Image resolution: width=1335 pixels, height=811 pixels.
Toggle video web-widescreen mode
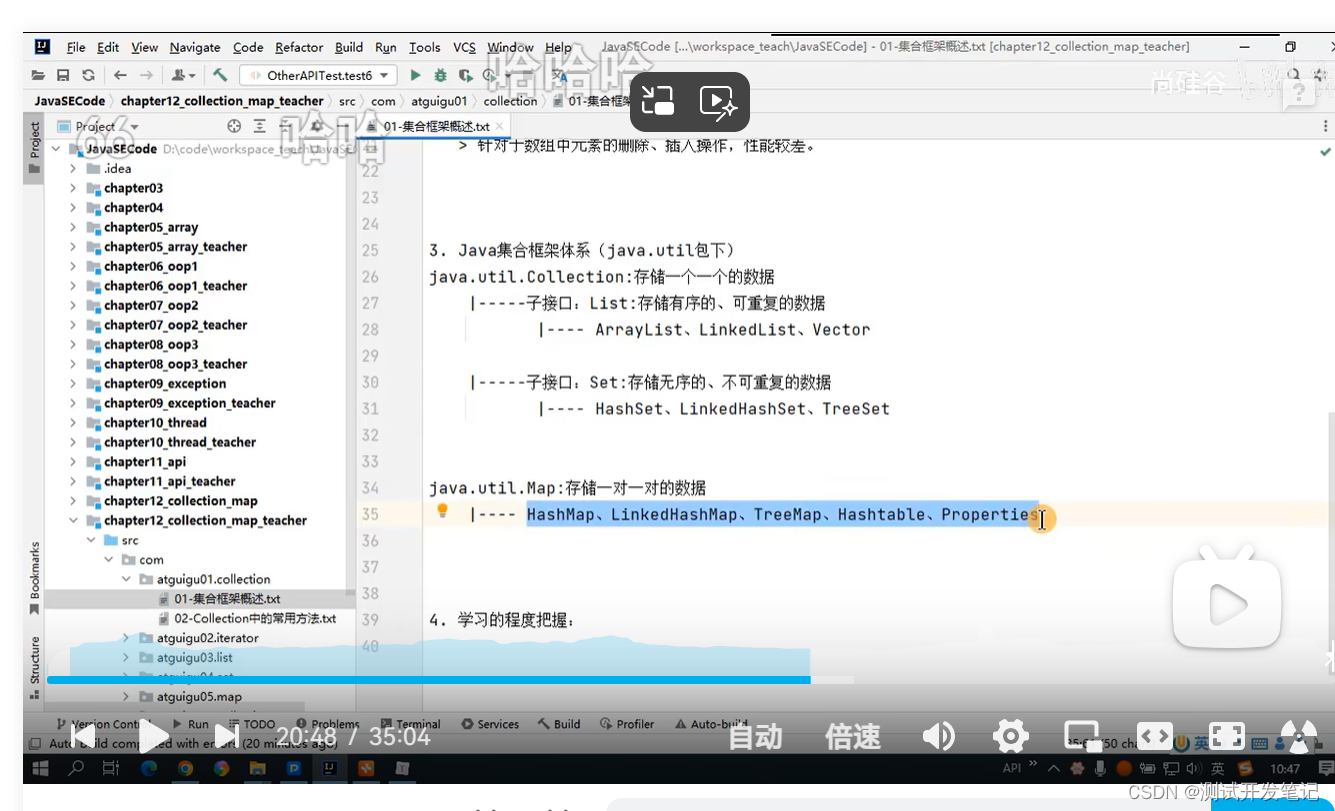pos(1155,737)
